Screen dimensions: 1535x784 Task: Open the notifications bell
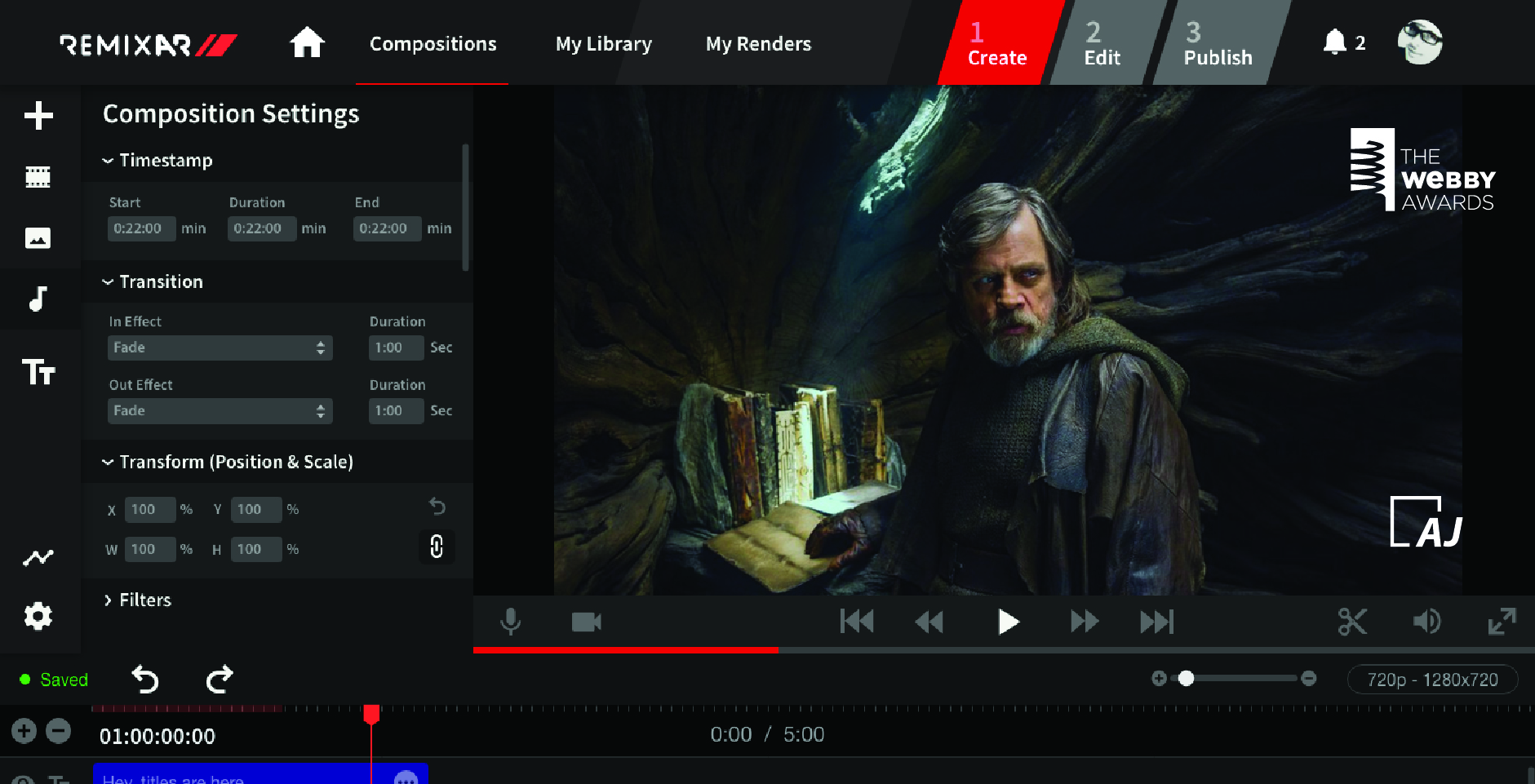click(1334, 42)
